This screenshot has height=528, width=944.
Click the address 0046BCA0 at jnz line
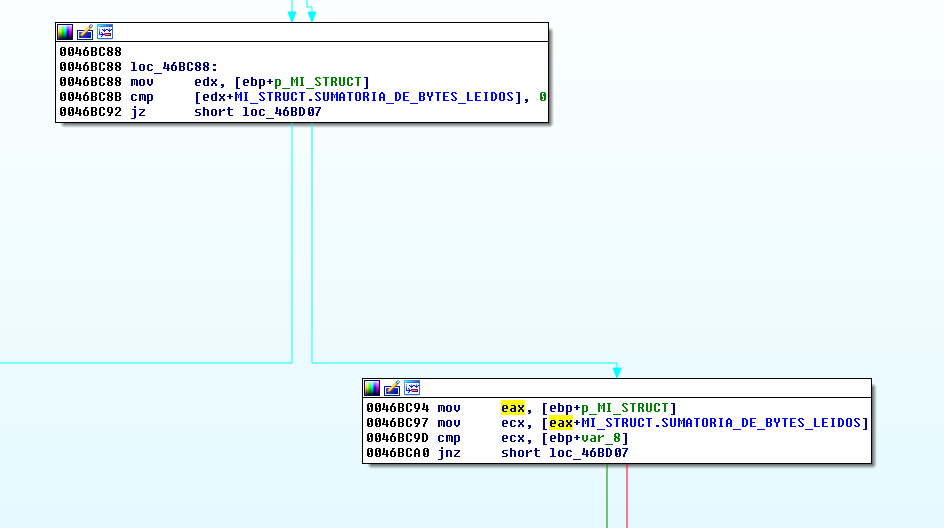pyautogui.click(x=398, y=453)
